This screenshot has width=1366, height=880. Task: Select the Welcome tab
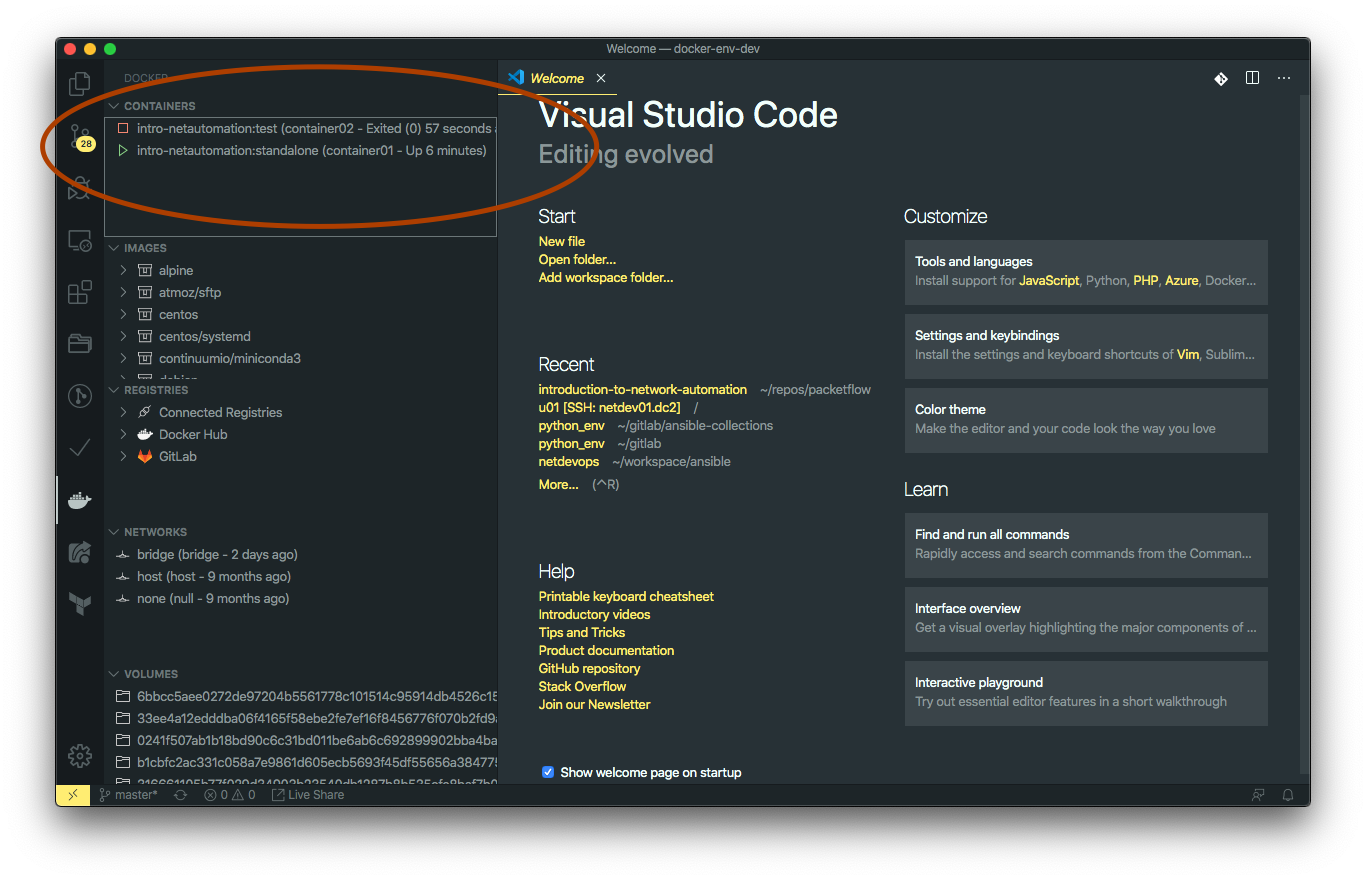pyautogui.click(x=557, y=78)
